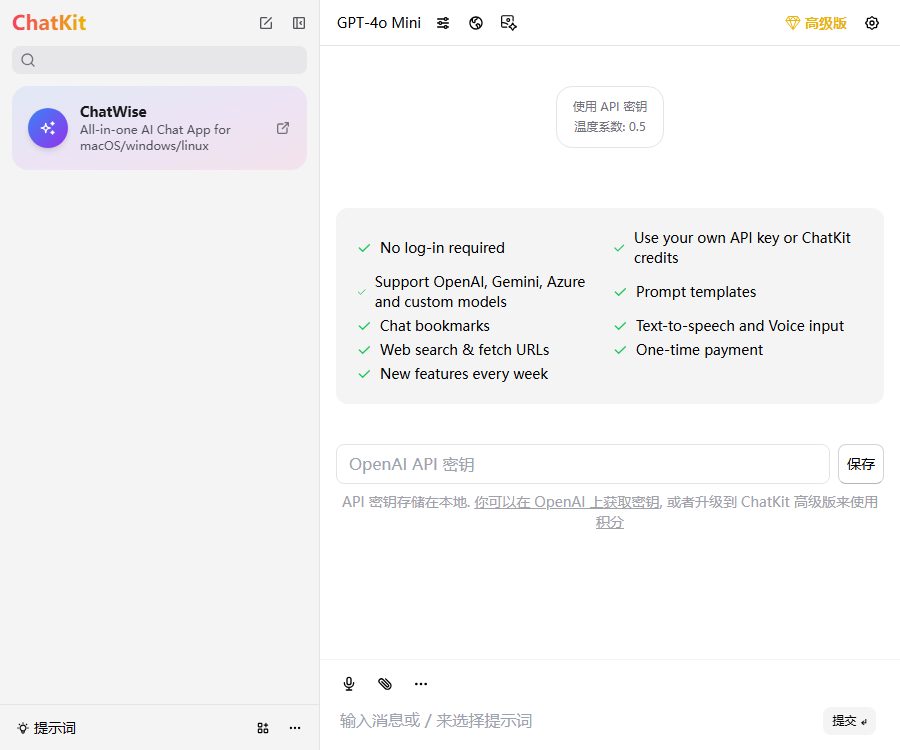Image resolution: width=900 pixels, height=750 pixels.
Task: Open the ChatWise promo card
Action: tap(160, 128)
